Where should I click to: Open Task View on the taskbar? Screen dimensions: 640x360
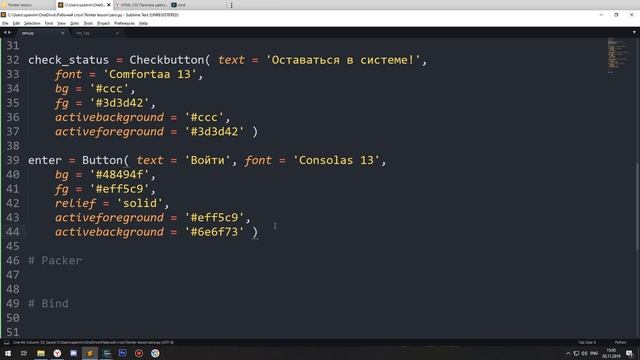[x=24, y=353]
